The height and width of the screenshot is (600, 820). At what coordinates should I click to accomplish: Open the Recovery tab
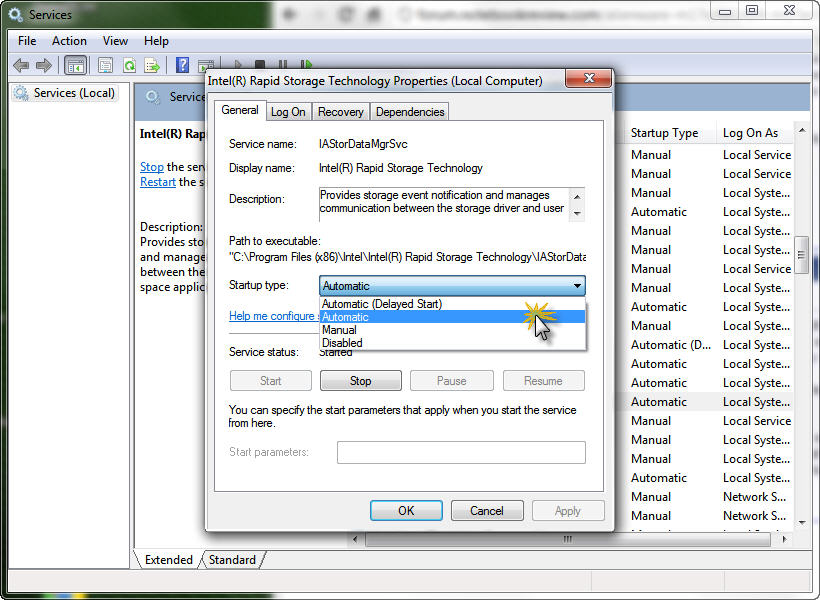point(340,112)
